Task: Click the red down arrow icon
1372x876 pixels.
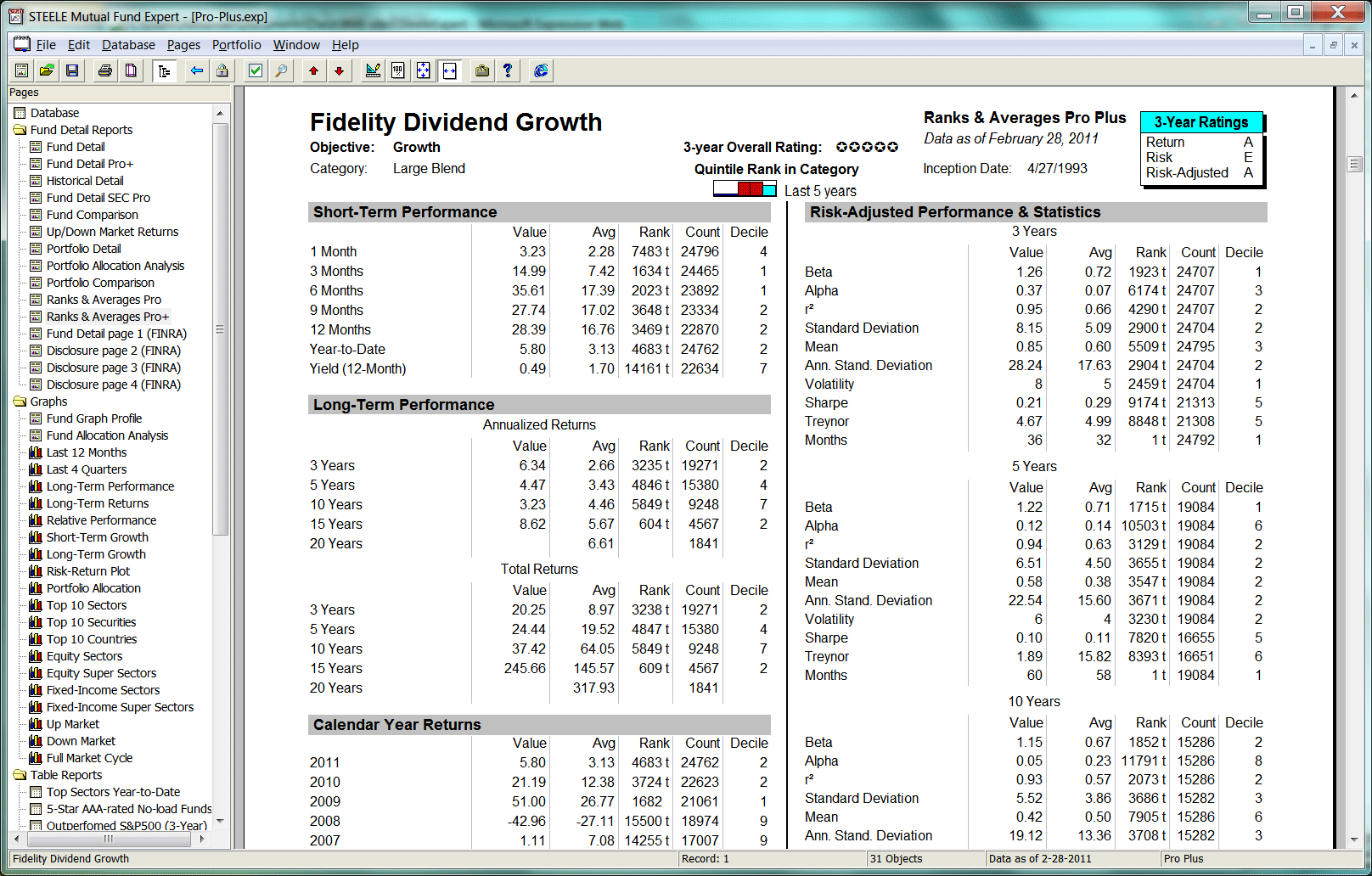Action: (340, 71)
